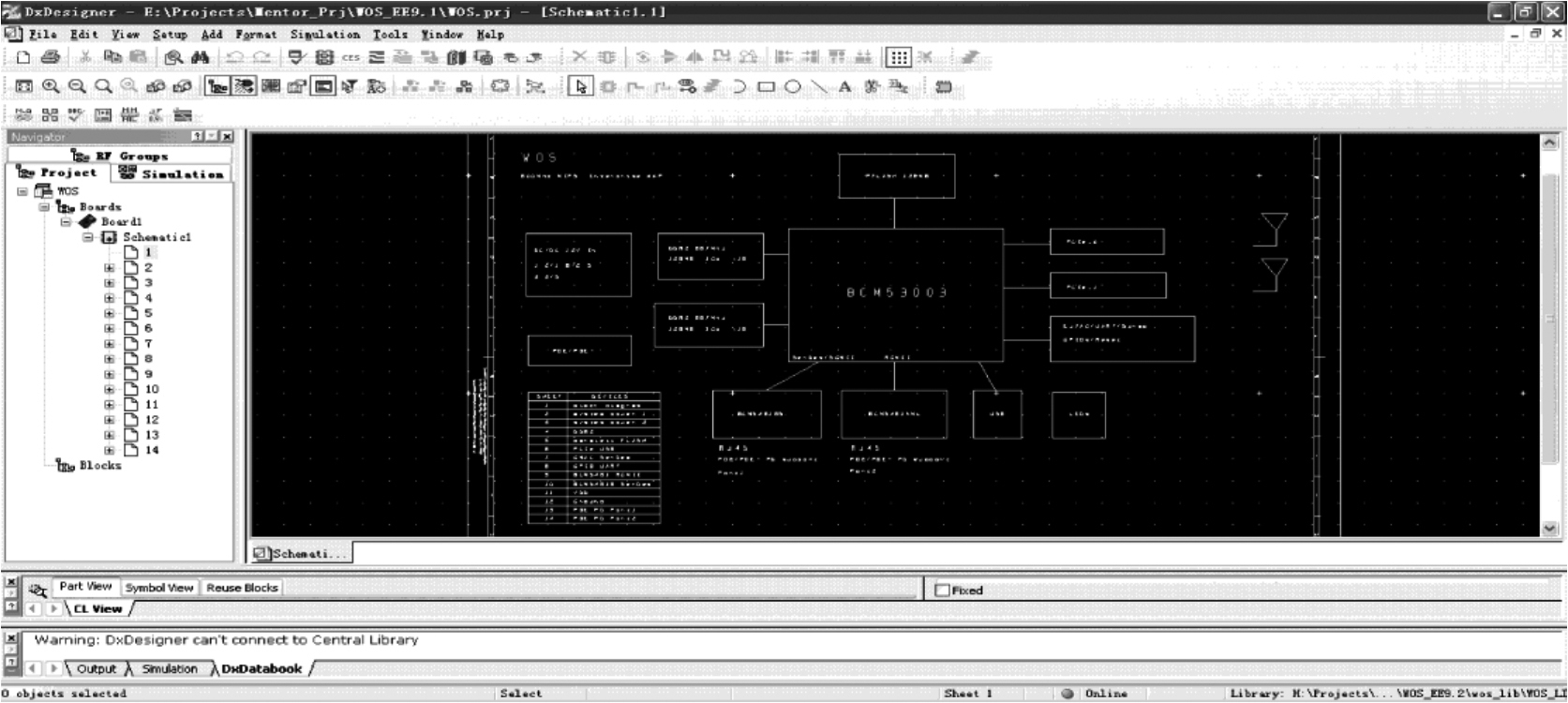Toggle the grid display toolbar button
1568x703 pixels.
pyautogui.click(x=898, y=57)
